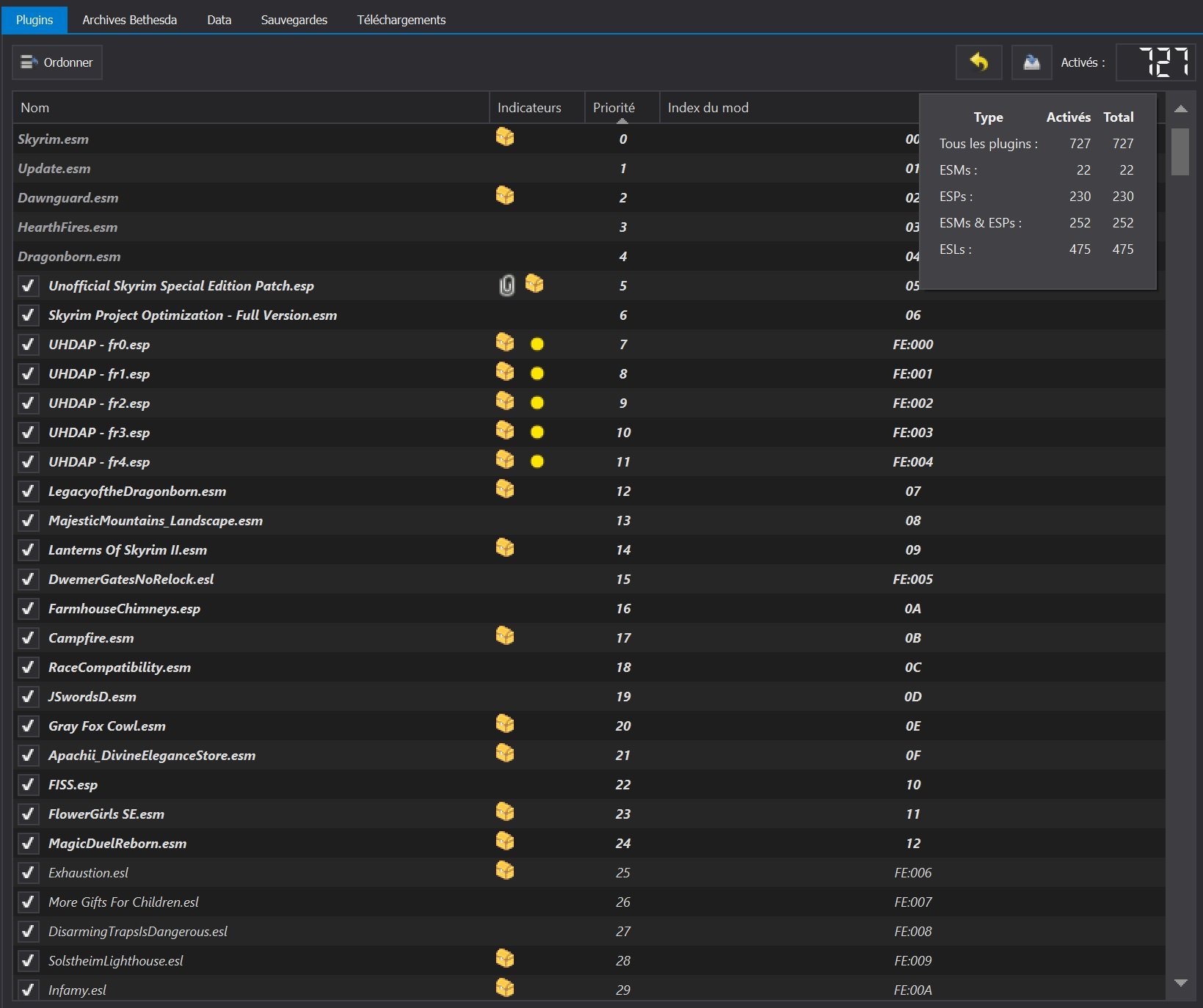
Task: Toggle the Skyrim Project Optimization checkbox
Action: tap(28, 315)
